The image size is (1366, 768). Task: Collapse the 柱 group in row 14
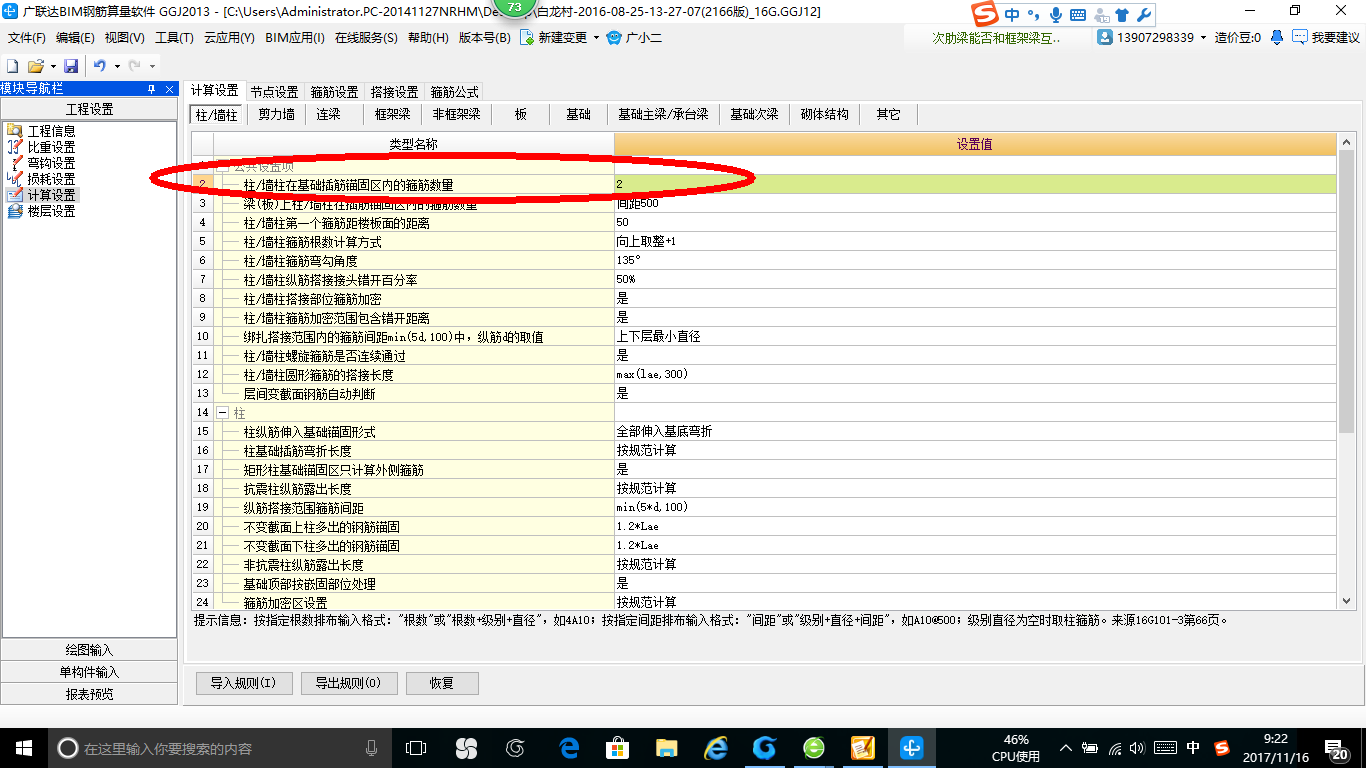(x=222, y=413)
